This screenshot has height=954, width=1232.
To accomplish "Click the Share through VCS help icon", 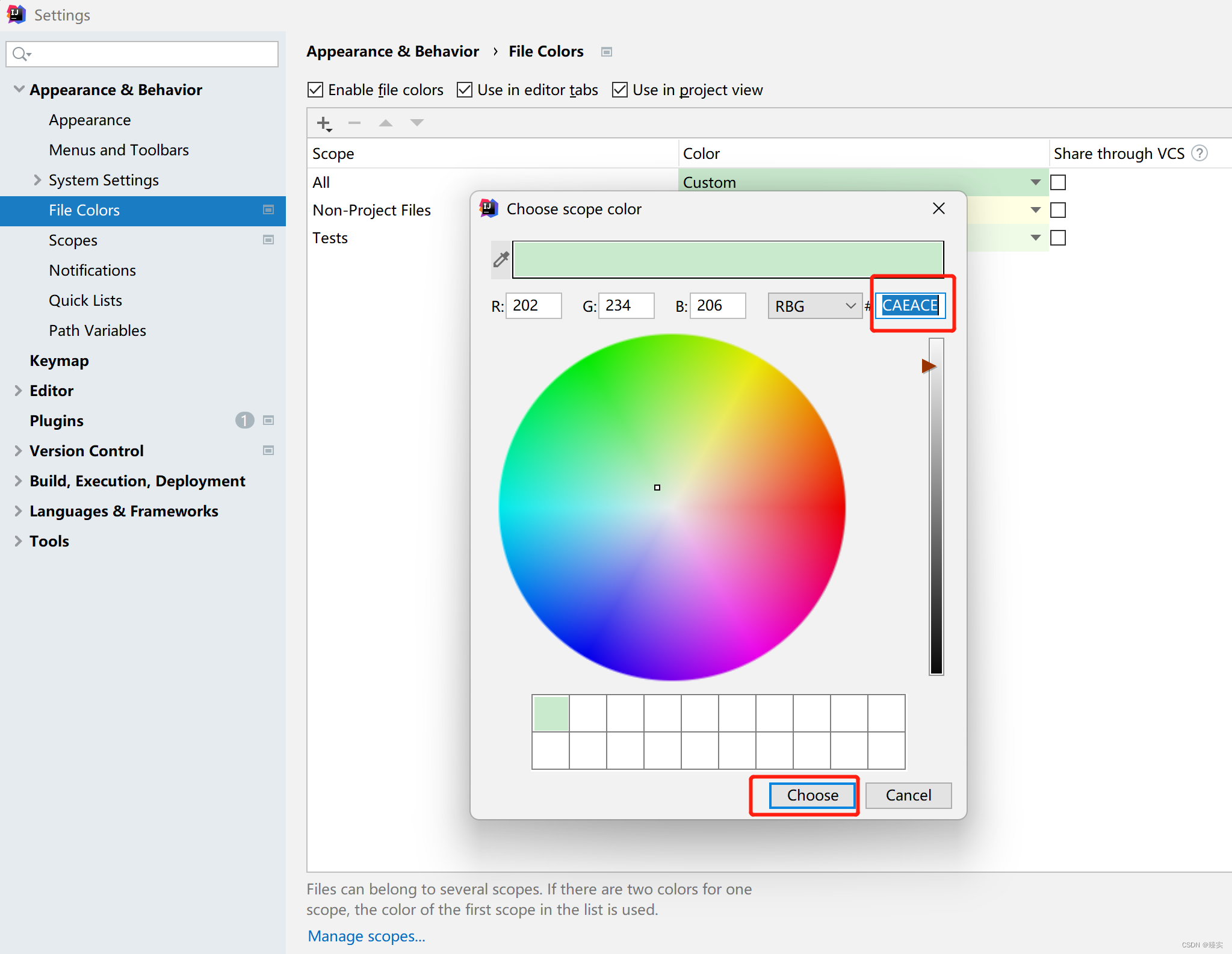I will [x=1199, y=153].
